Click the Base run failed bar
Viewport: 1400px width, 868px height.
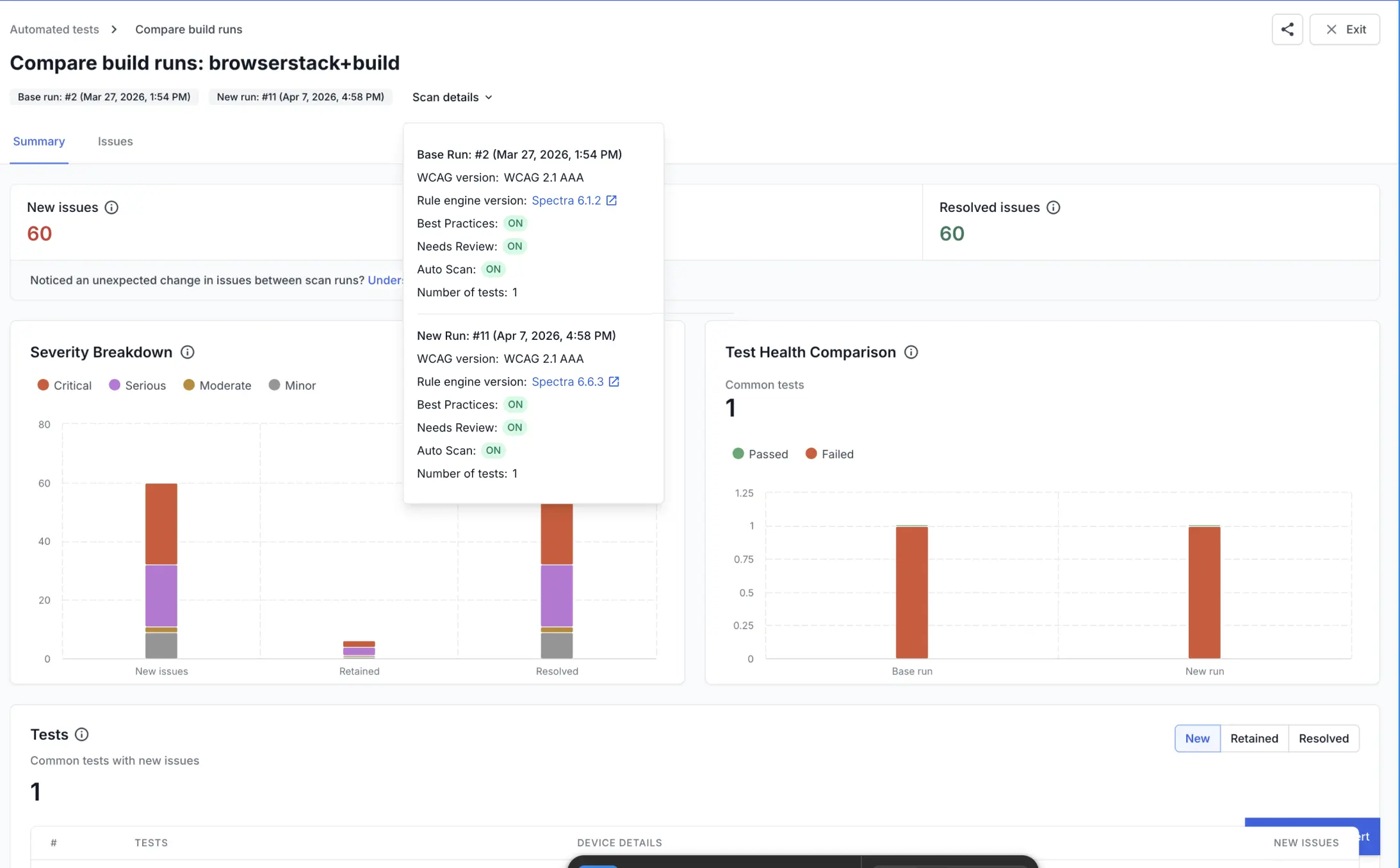(x=911, y=592)
